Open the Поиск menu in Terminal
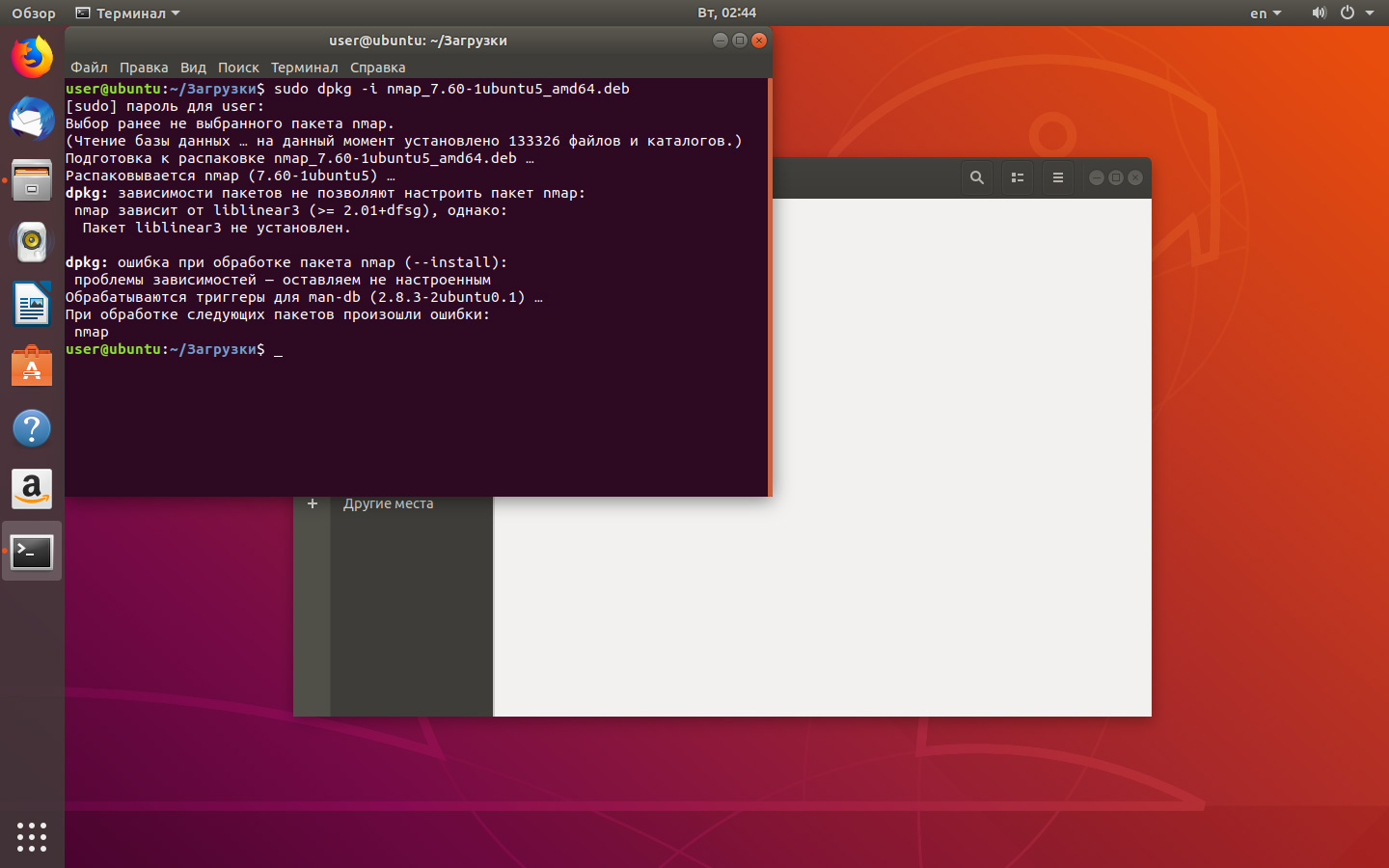Image resolution: width=1389 pixels, height=868 pixels. pos(238,68)
